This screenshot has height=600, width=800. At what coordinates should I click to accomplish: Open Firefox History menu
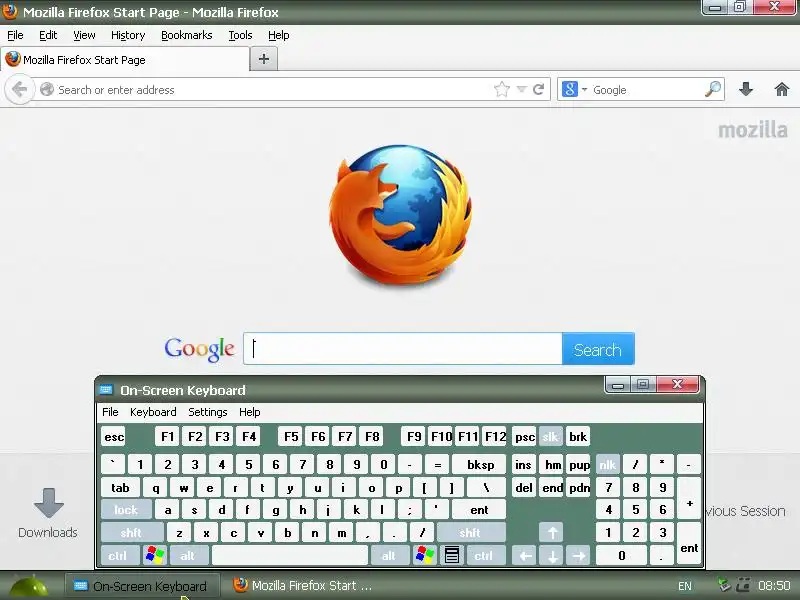click(x=128, y=35)
